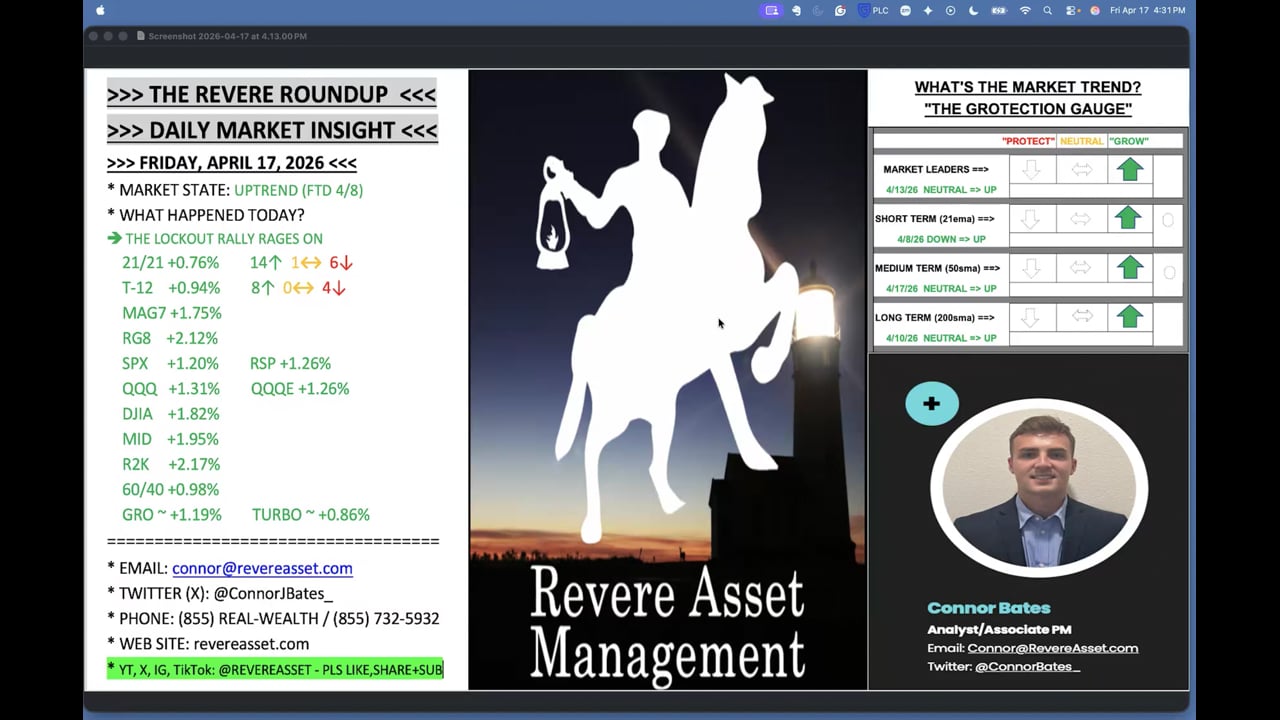The image size is (1280, 720).
Task: Click the "THE REVERE ROUNDUP" heading
Action: [x=271, y=94]
